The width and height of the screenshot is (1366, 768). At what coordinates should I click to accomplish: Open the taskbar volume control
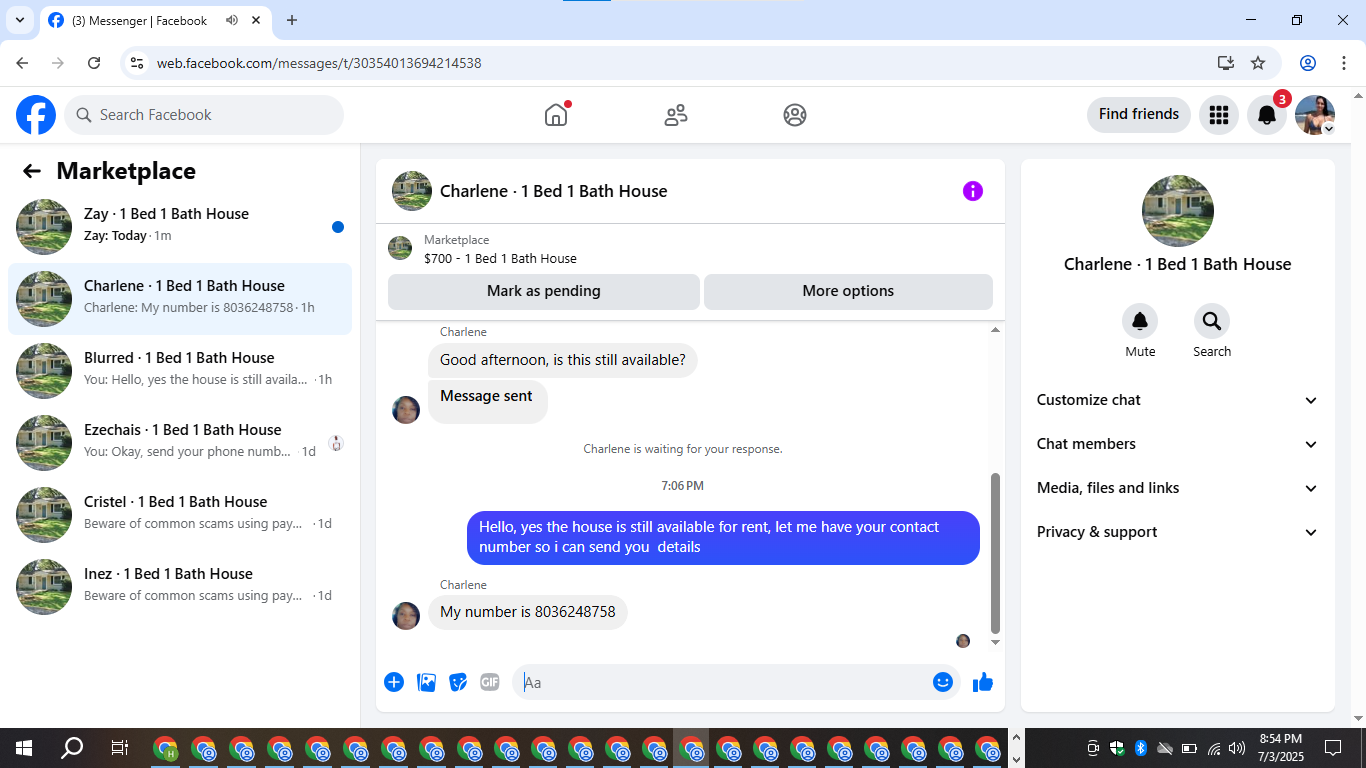click(x=1237, y=748)
